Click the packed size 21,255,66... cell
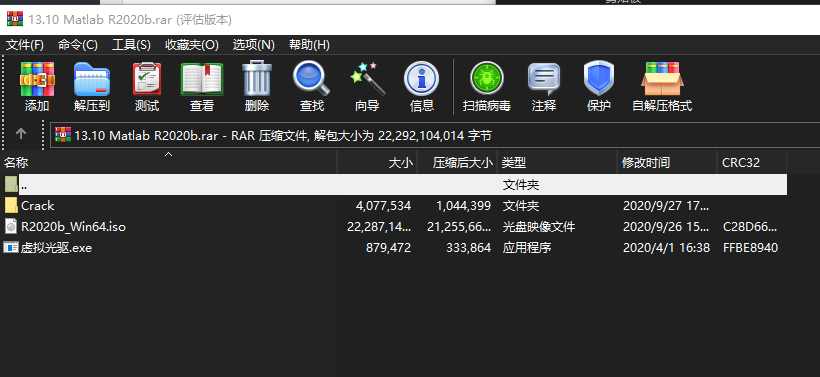820x377 pixels. [x=459, y=226]
